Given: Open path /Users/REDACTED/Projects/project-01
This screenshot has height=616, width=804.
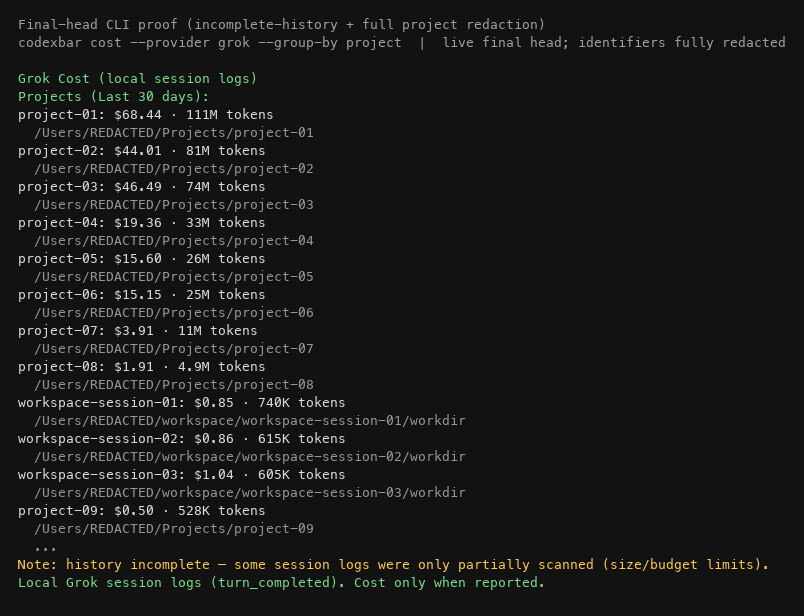Looking at the screenshot, I should (x=174, y=133).
